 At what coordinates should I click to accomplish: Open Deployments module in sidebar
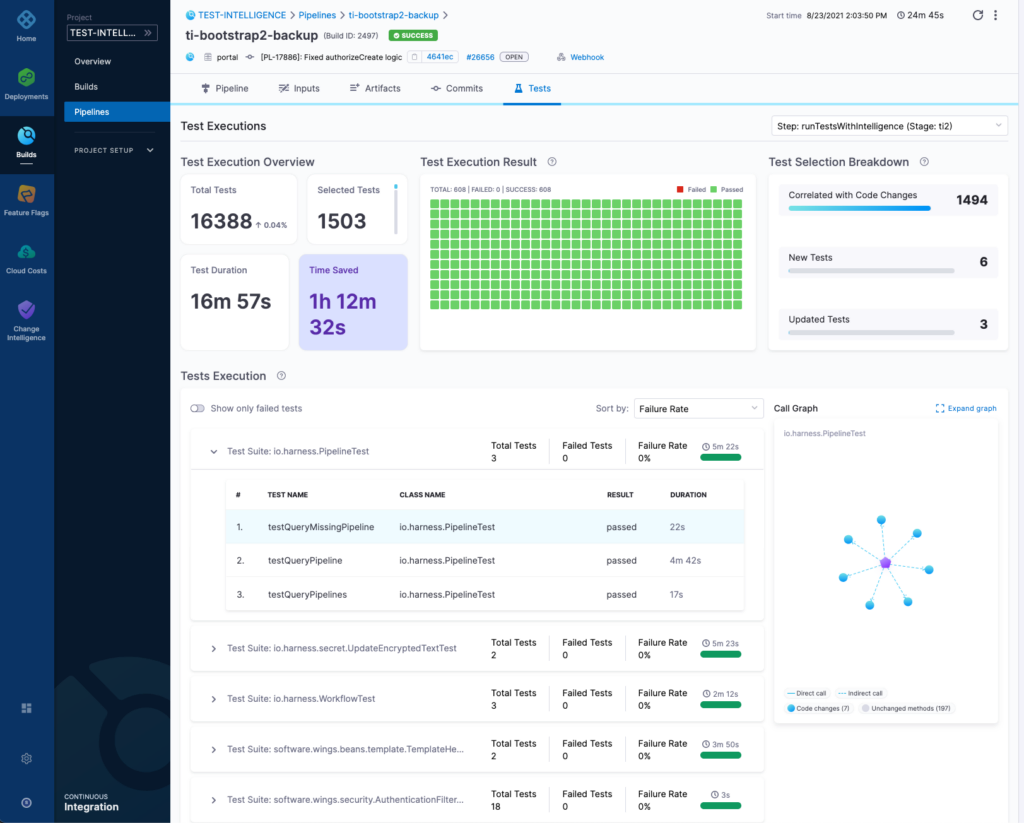pyautogui.click(x=26, y=84)
